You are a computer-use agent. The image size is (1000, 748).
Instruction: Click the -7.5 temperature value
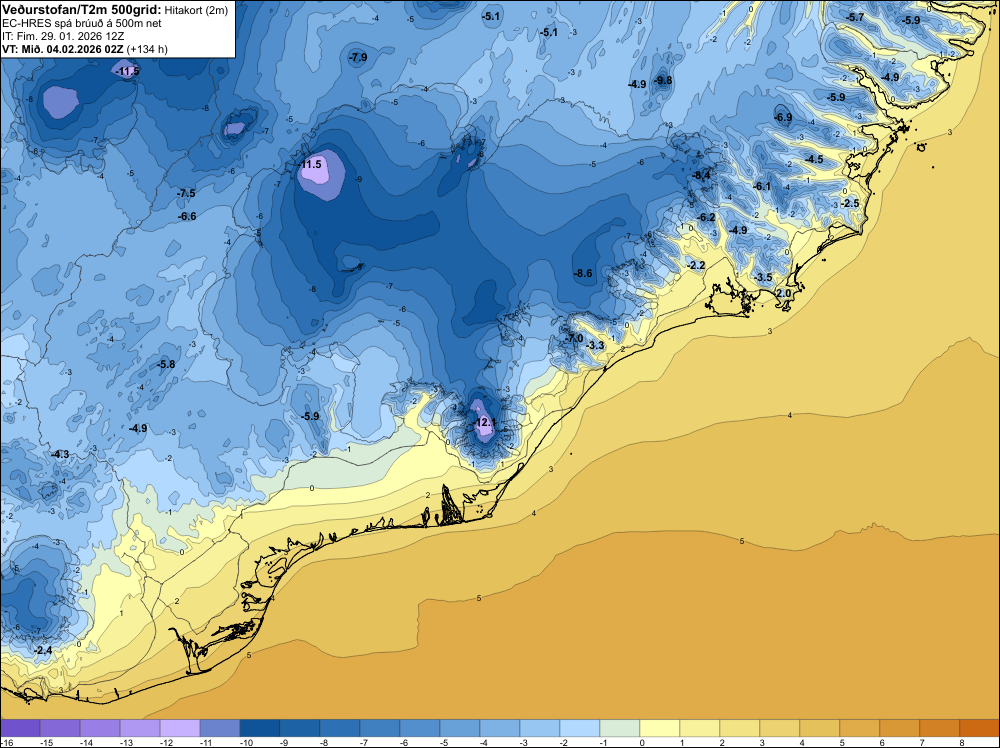186,193
